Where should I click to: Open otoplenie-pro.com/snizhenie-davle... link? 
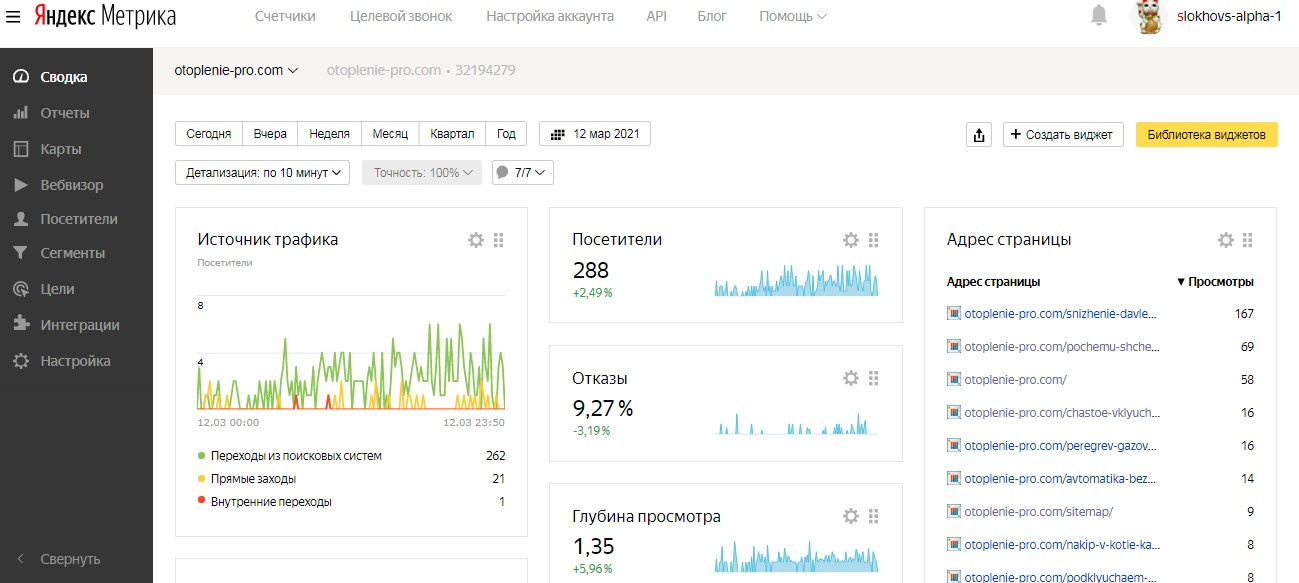(1061, 313)
